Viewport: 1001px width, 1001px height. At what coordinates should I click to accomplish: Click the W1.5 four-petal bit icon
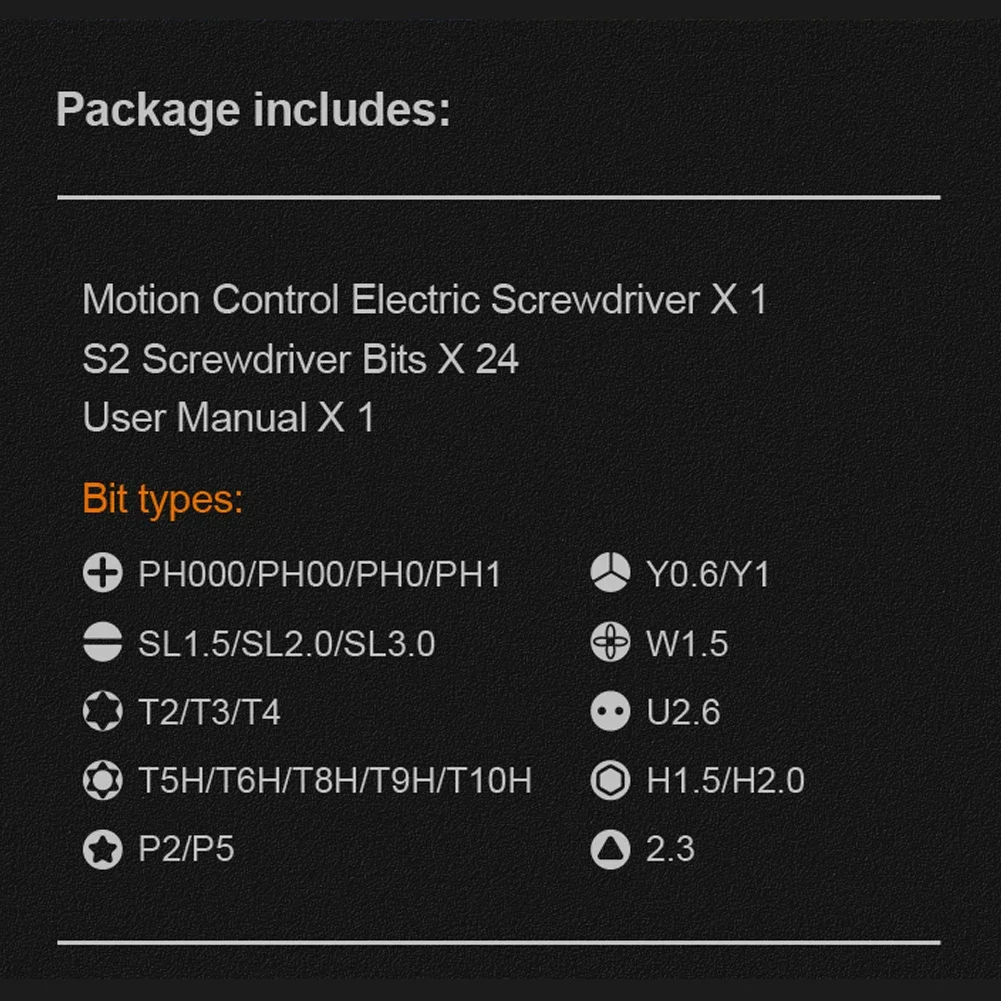coord(610,642)
